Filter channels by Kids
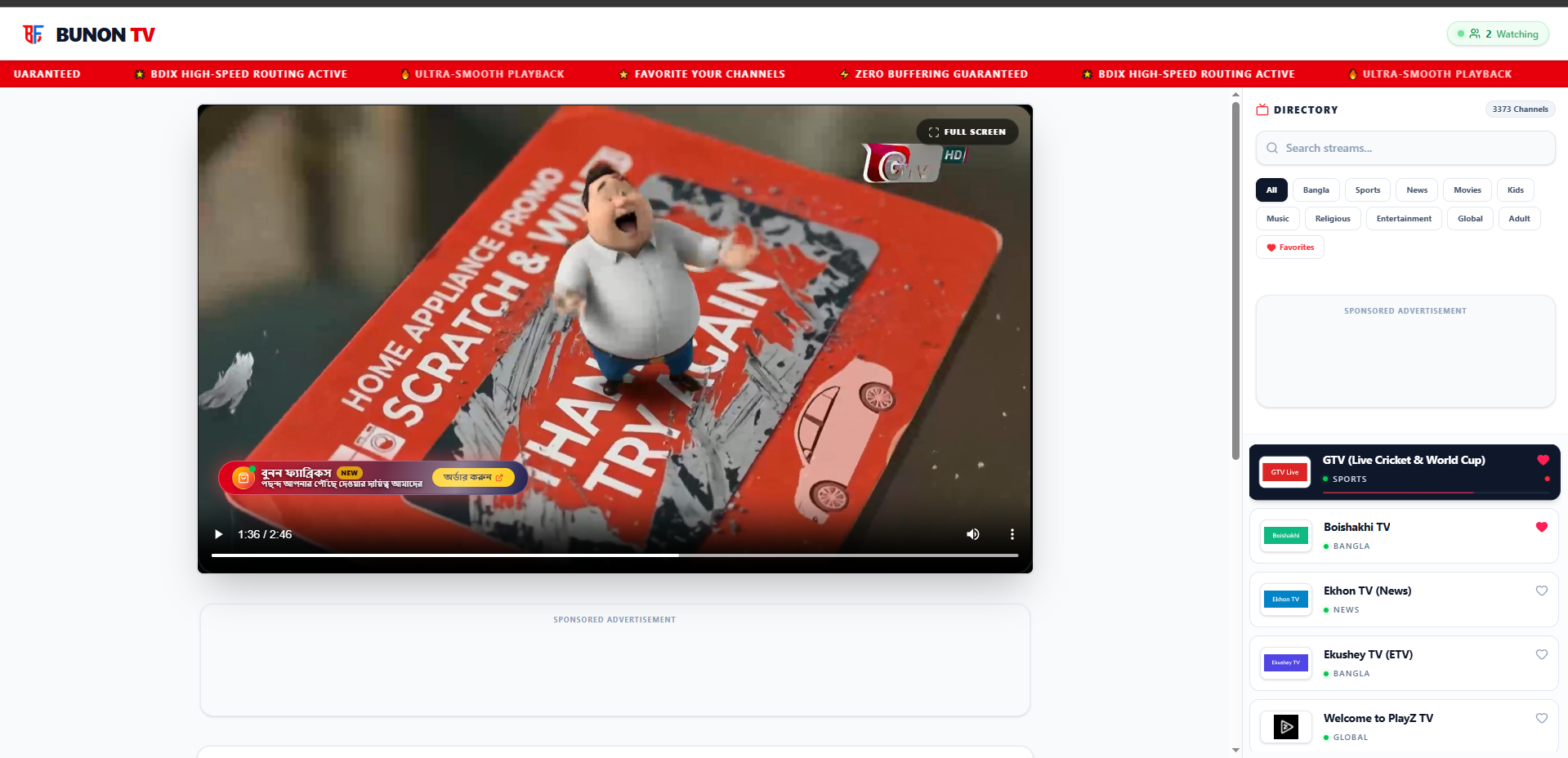 coord(1516,189)
